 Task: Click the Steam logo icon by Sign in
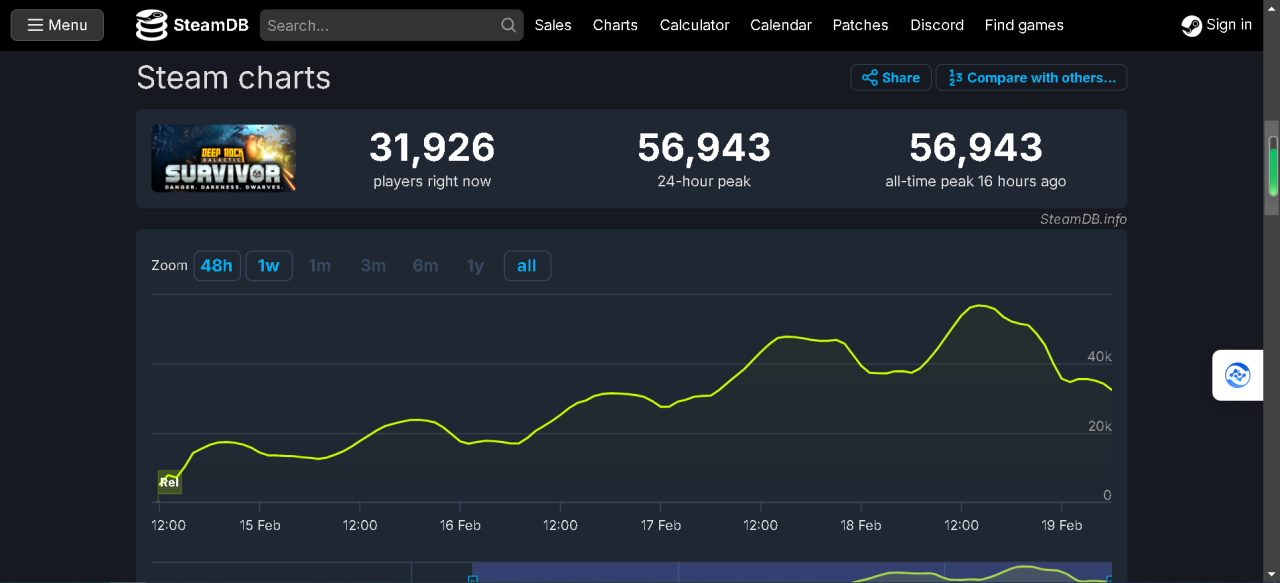[x=1192, y=26]
